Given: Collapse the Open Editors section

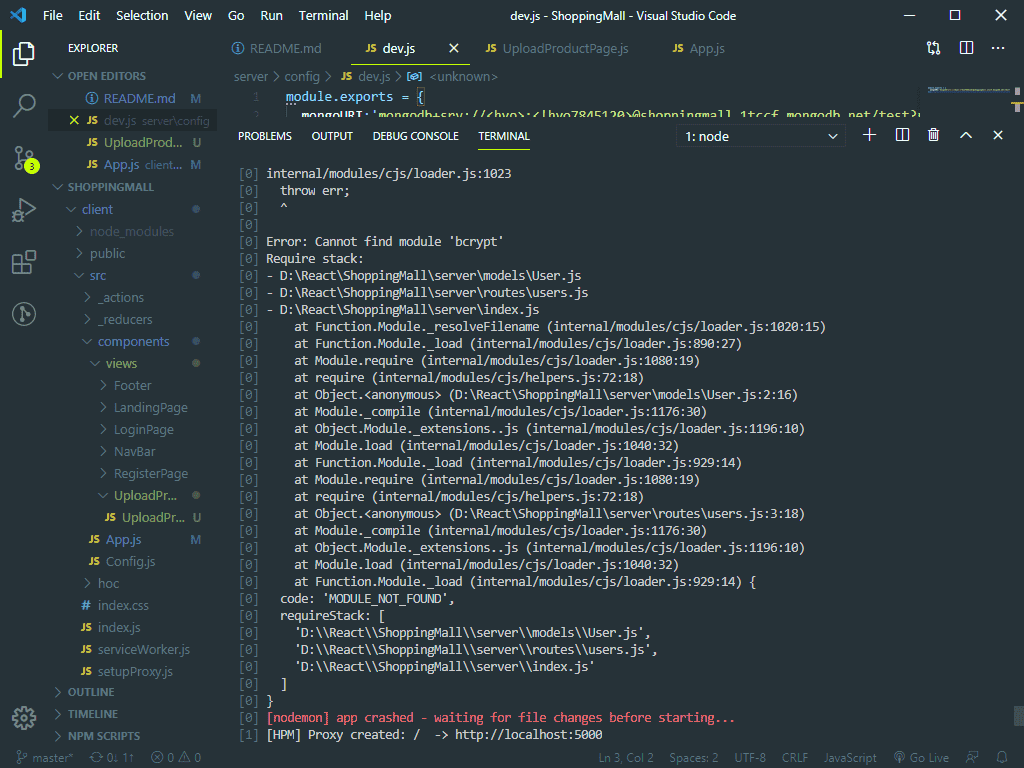Looking at the screenshot, I should click(107, 76).
